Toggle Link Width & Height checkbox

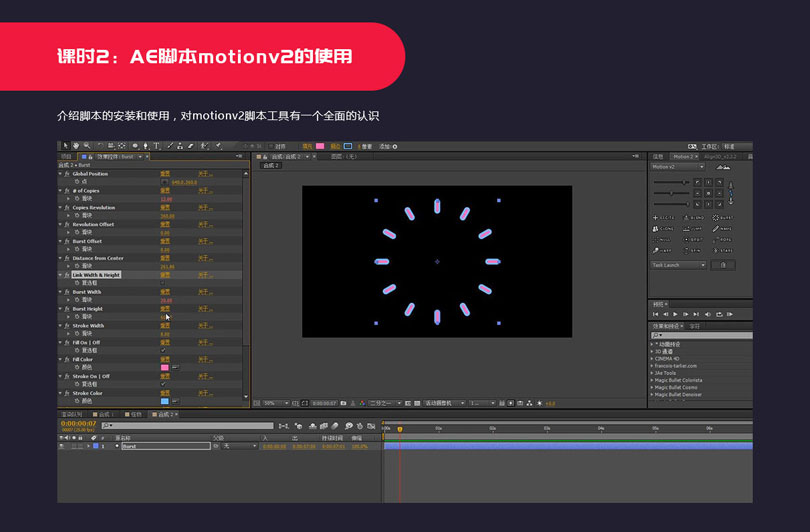coord(163,283)
